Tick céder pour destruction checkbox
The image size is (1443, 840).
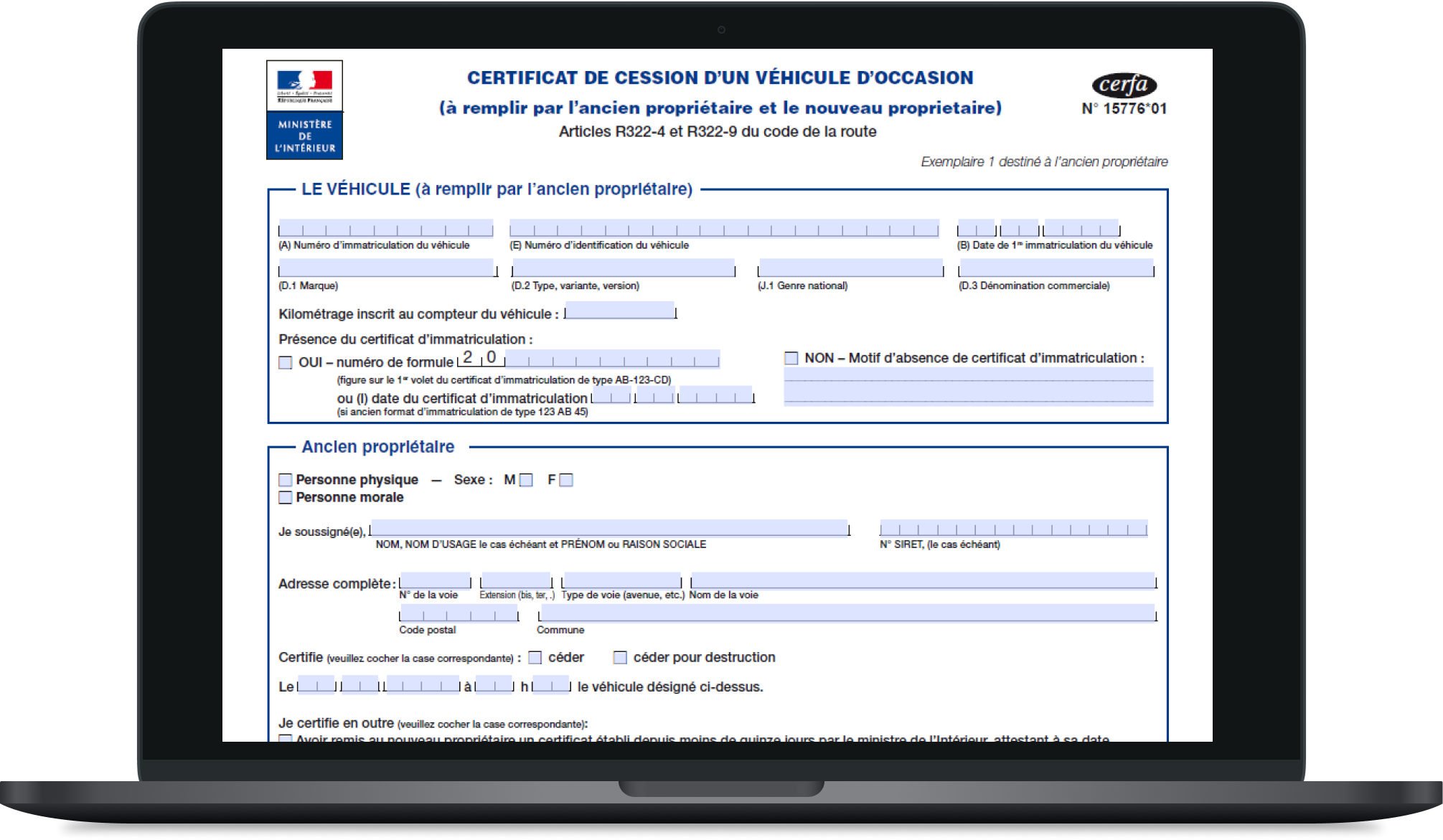coord(619,656)
